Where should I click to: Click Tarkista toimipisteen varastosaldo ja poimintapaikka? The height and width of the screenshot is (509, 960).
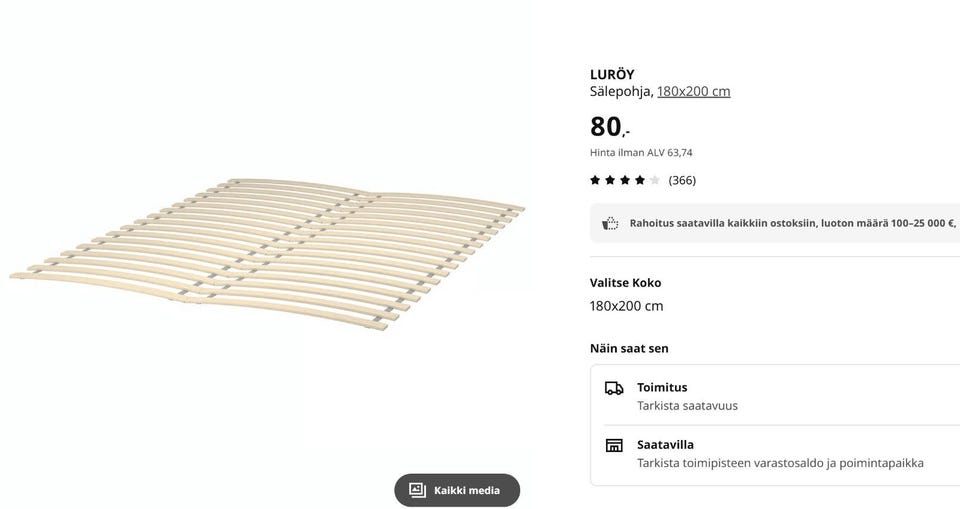780,463
